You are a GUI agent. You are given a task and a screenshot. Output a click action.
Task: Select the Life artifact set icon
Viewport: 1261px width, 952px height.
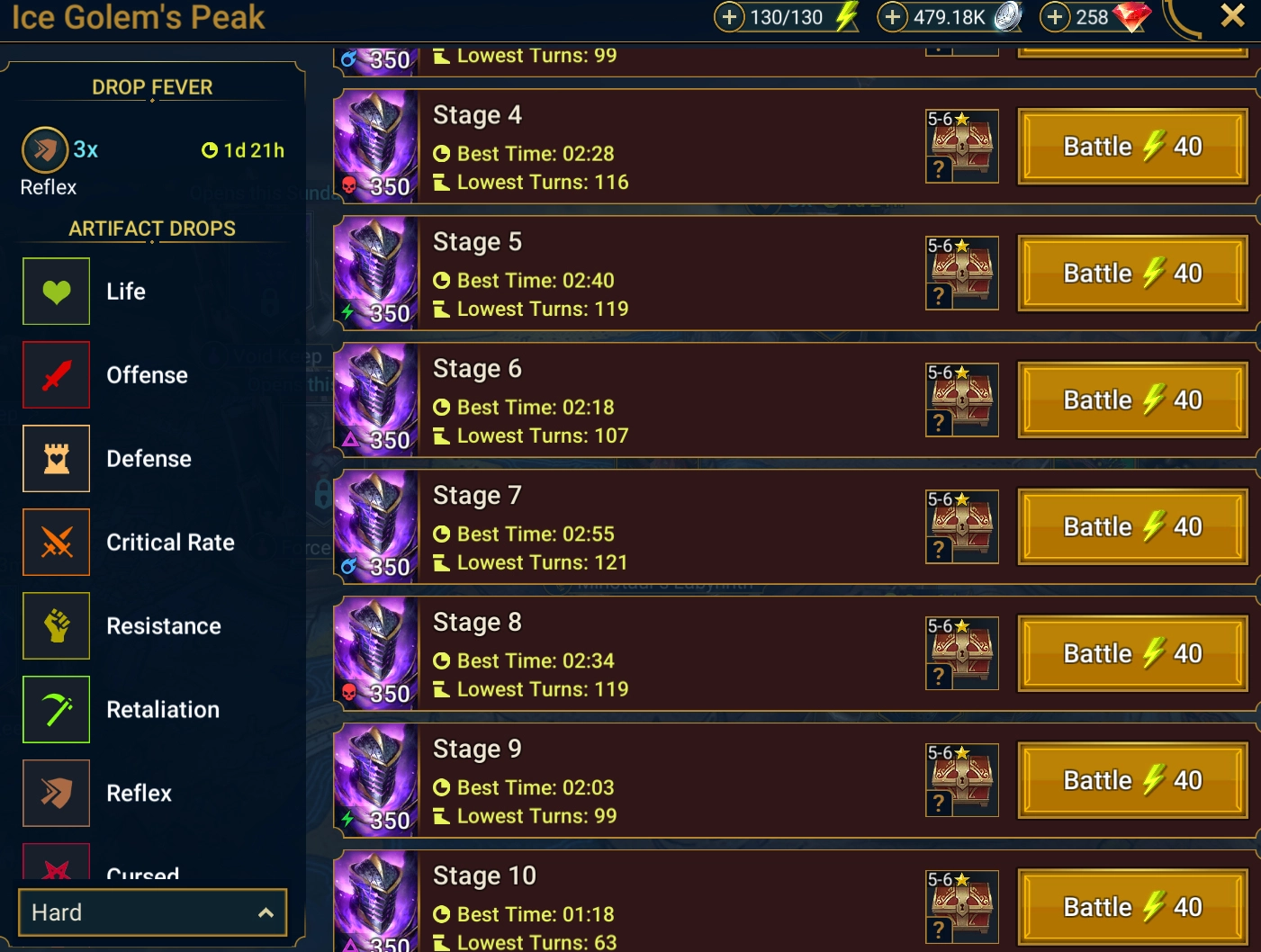tap(56, 291)
